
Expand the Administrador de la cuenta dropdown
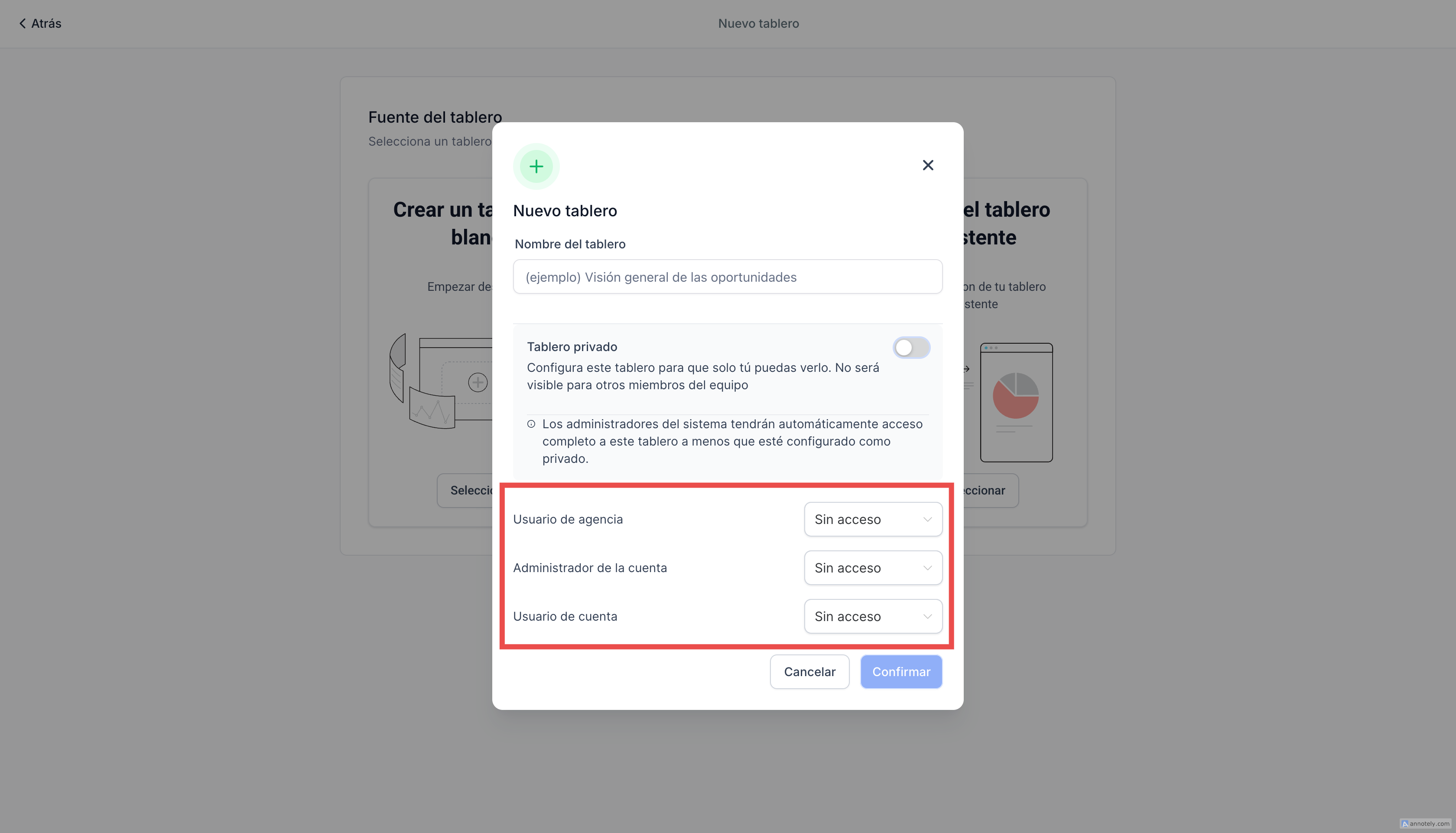point(873,568)
